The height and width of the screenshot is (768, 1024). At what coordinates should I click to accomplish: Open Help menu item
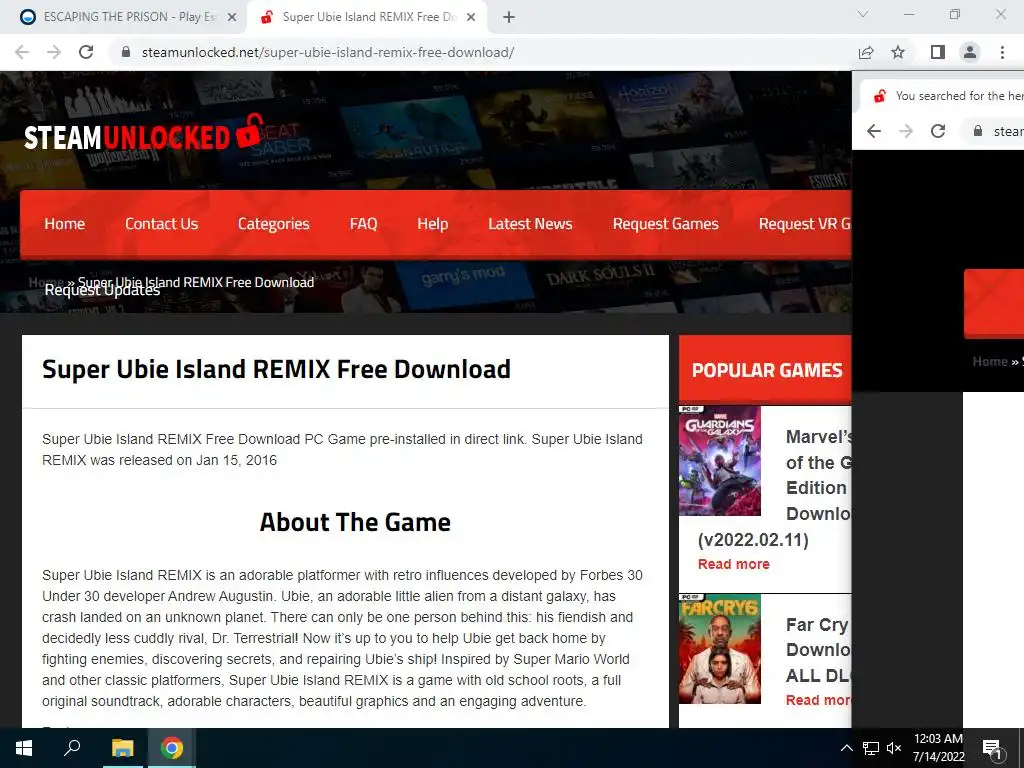[x=432, y=224]
